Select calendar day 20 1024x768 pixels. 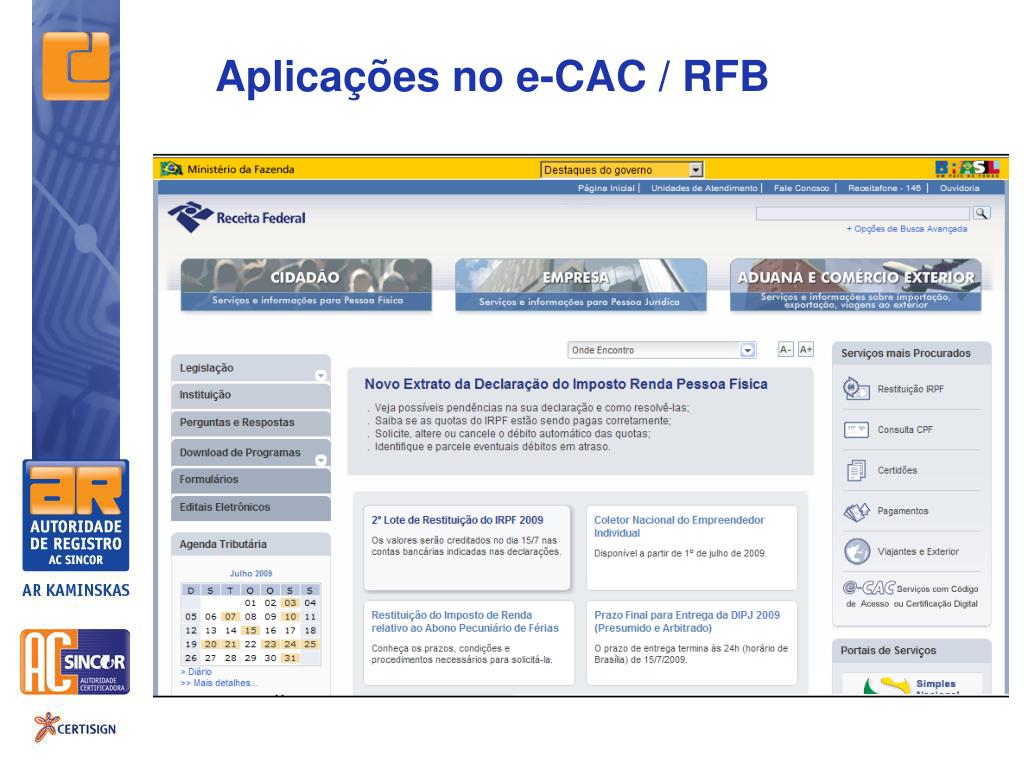[x=210, y=645]
